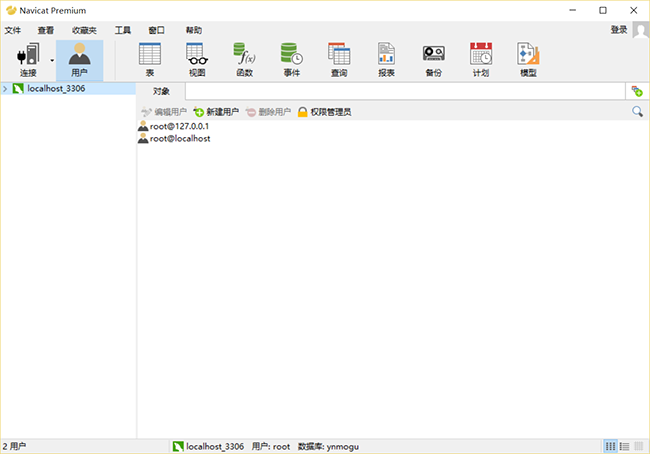
Task: Open the Model (模型) toolbar icon
Action: (528, 60)
